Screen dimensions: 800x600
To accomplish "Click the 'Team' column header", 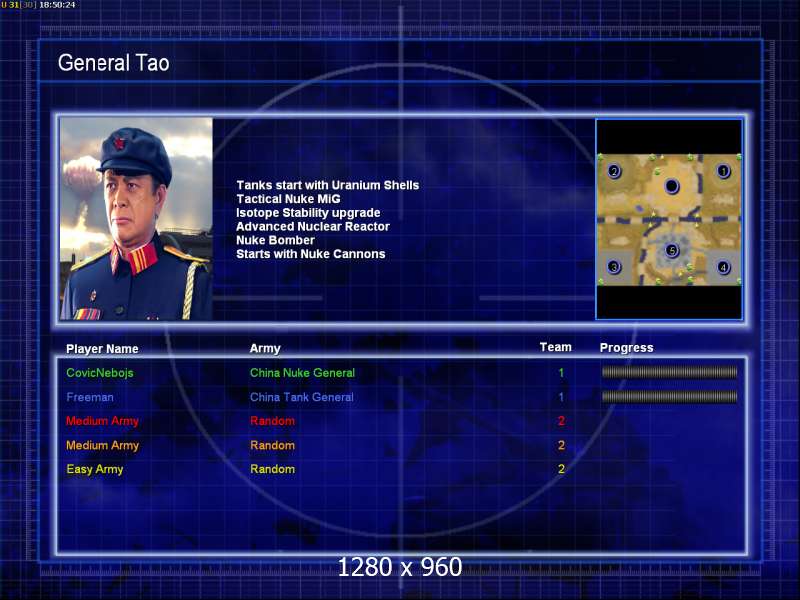I will (x=556, y=347).
